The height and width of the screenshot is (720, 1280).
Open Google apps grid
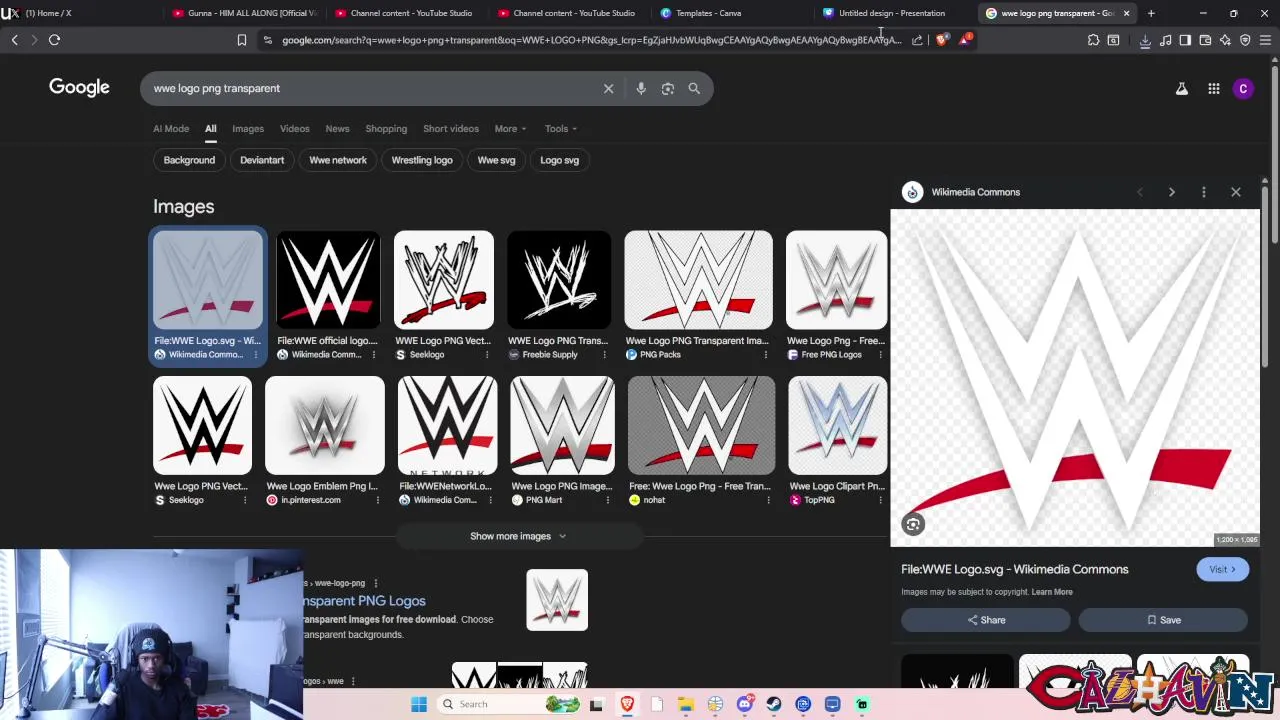tap(1213, 88)
